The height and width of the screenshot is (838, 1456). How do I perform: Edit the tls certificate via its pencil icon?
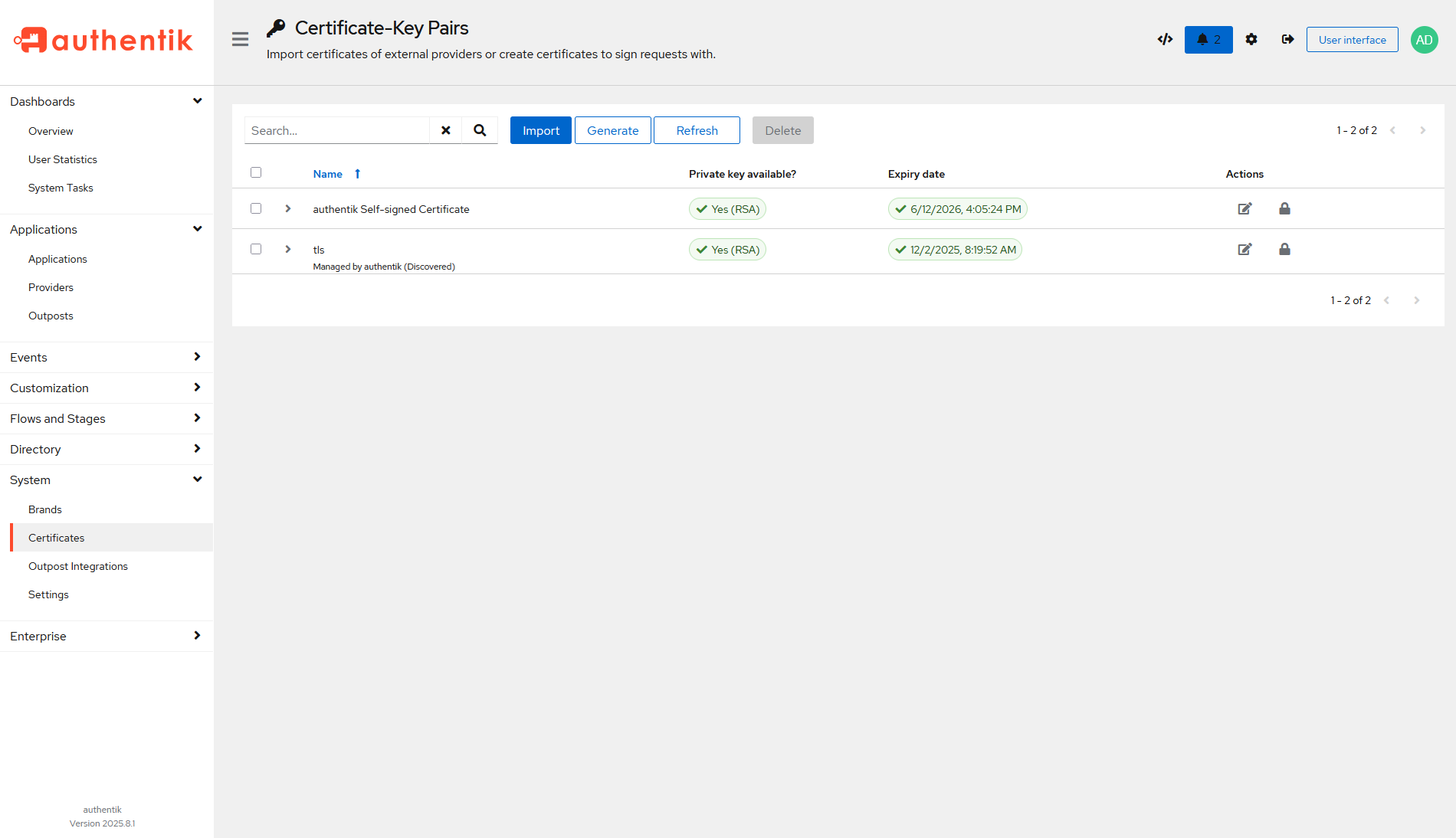1244,249
